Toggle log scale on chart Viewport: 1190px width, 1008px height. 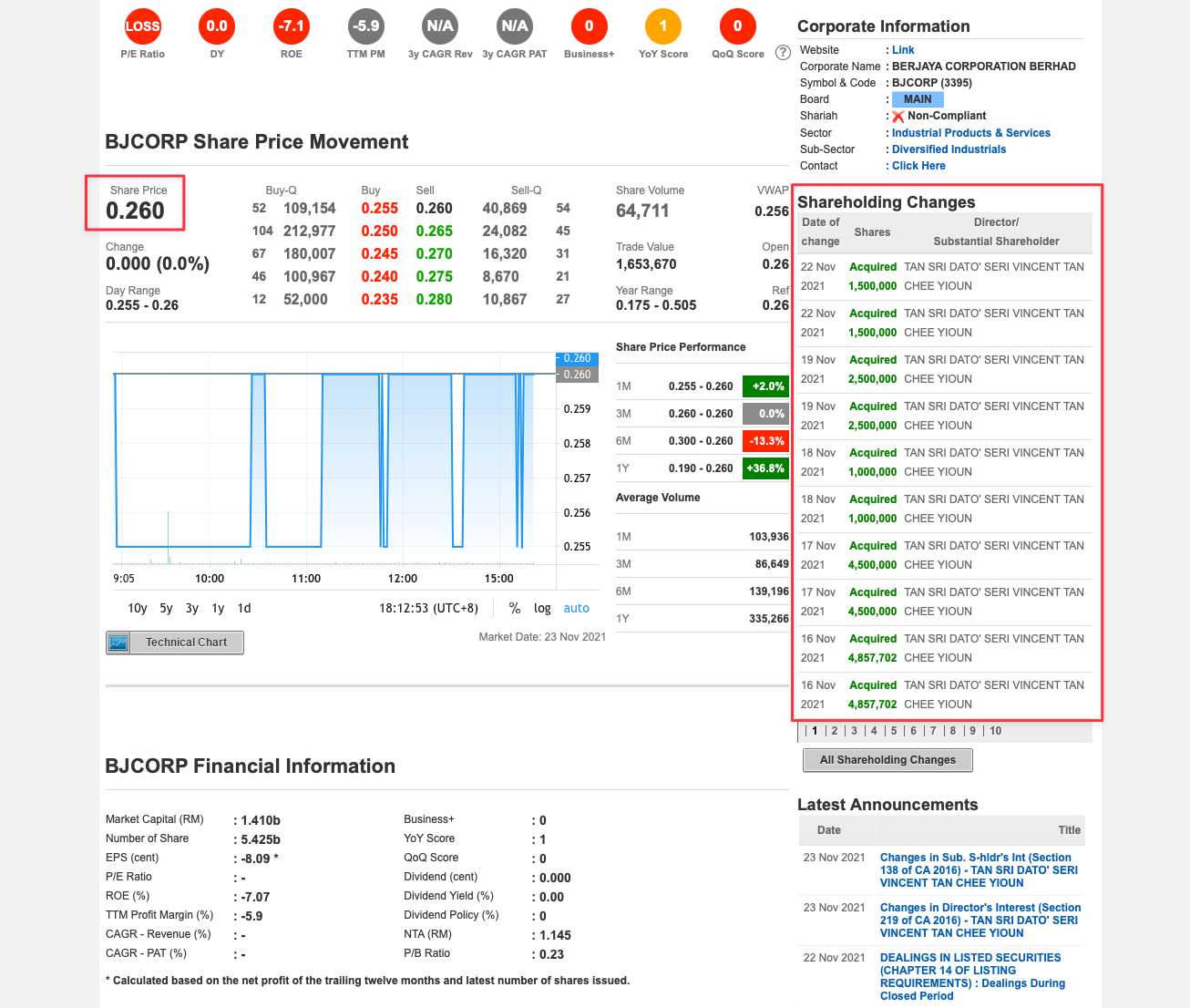click(x=542, y=608)
